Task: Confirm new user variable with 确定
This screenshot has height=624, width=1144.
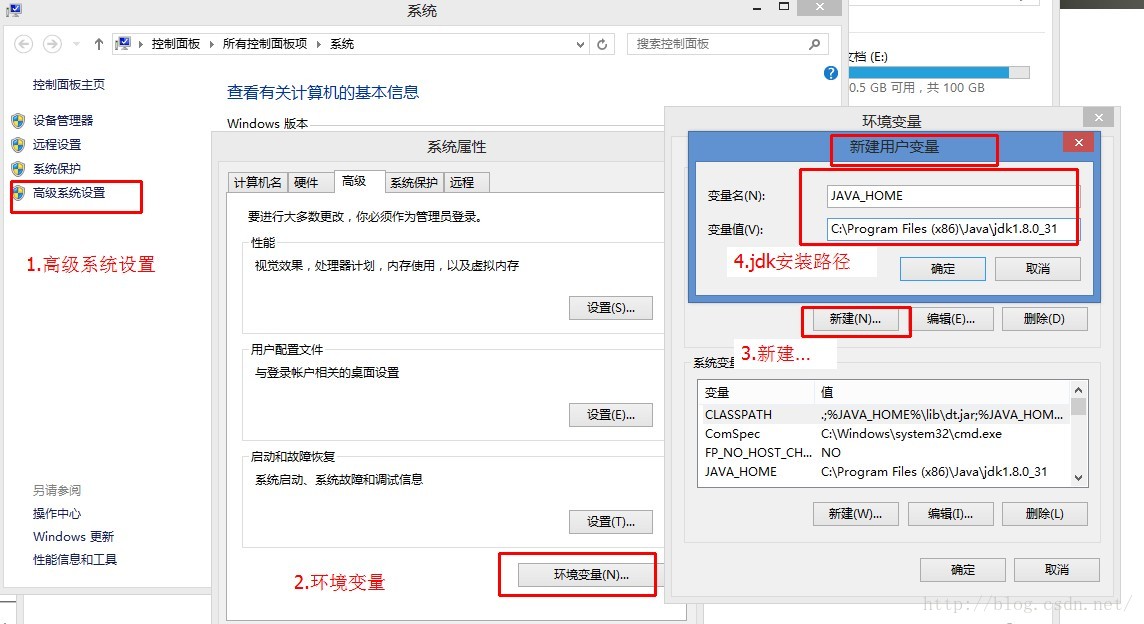Action: [x=943, y=269]
